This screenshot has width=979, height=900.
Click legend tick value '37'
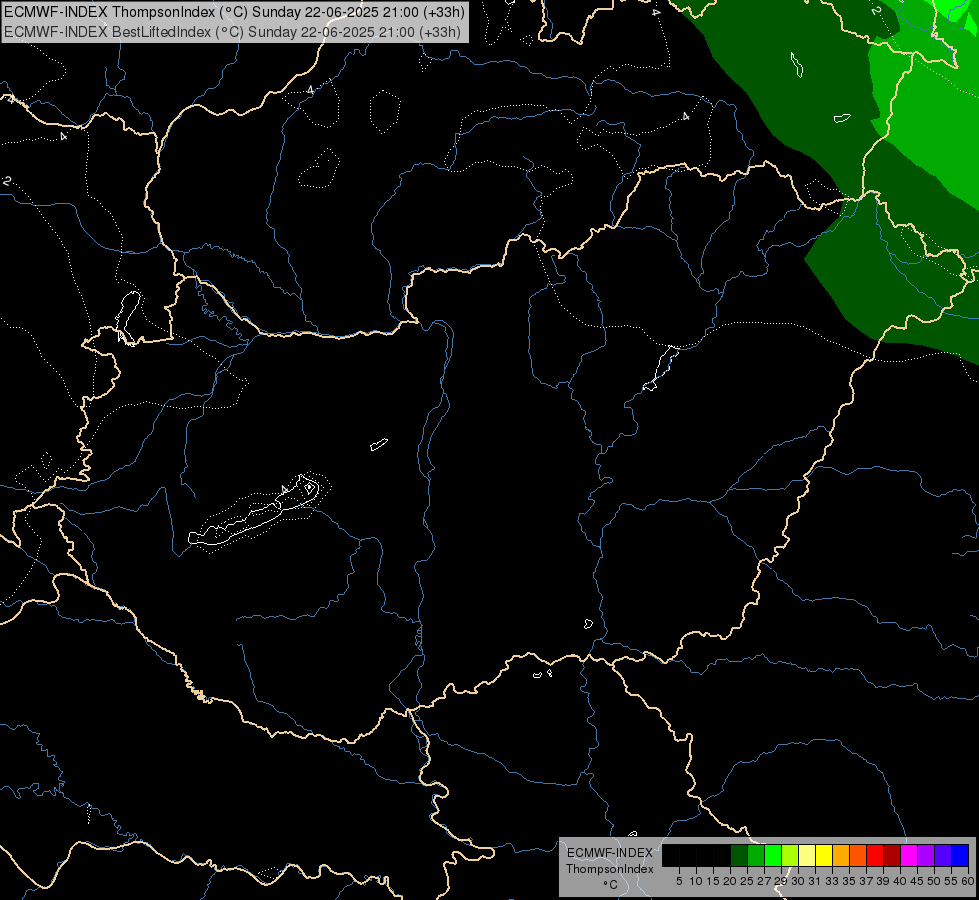[x=866, y=881]
